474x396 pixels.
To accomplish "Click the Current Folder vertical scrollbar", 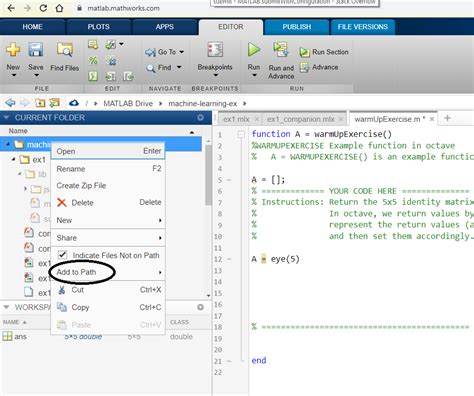I will (208, 175).
